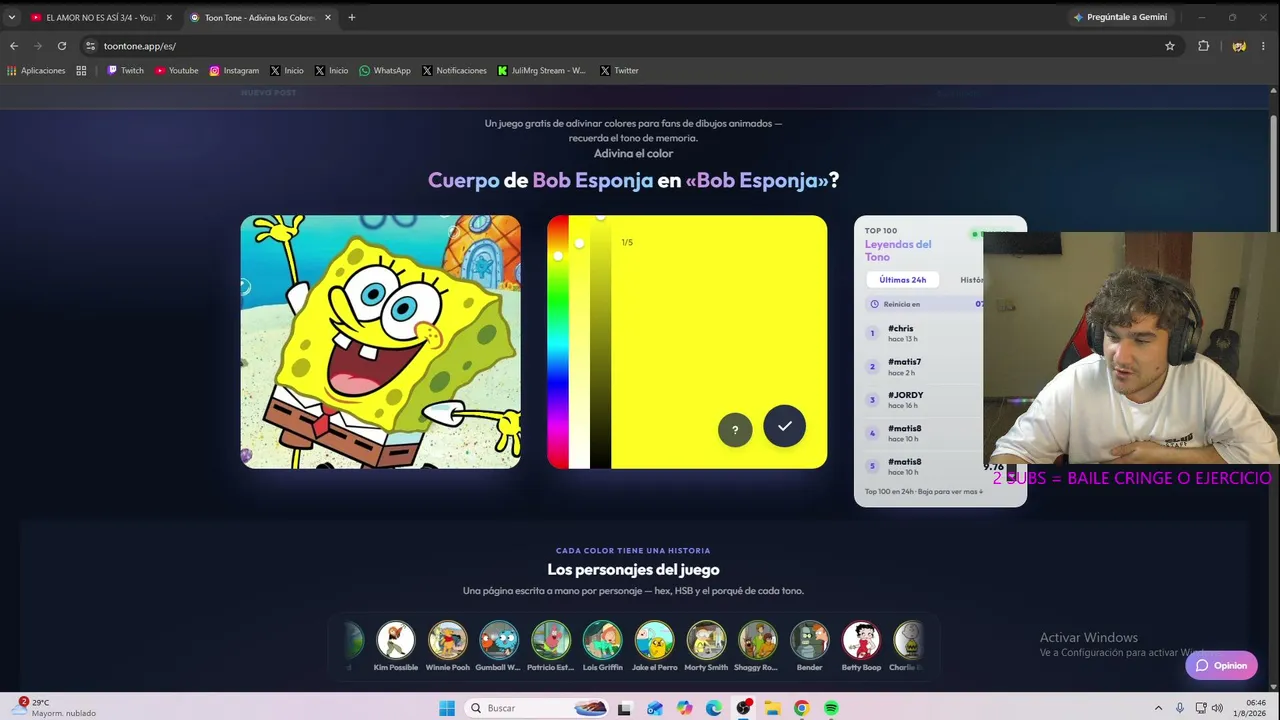Adjust the saturation slider strip

579,342
